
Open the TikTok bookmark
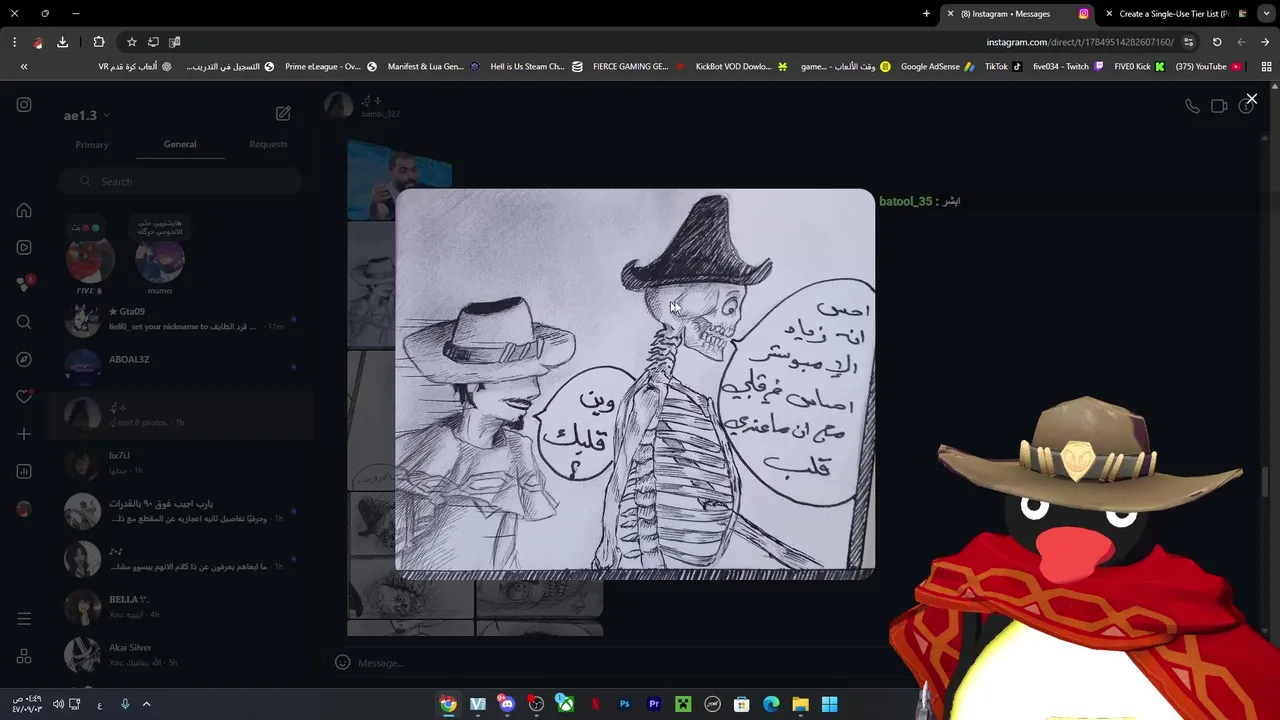[x=1003, y=66]
